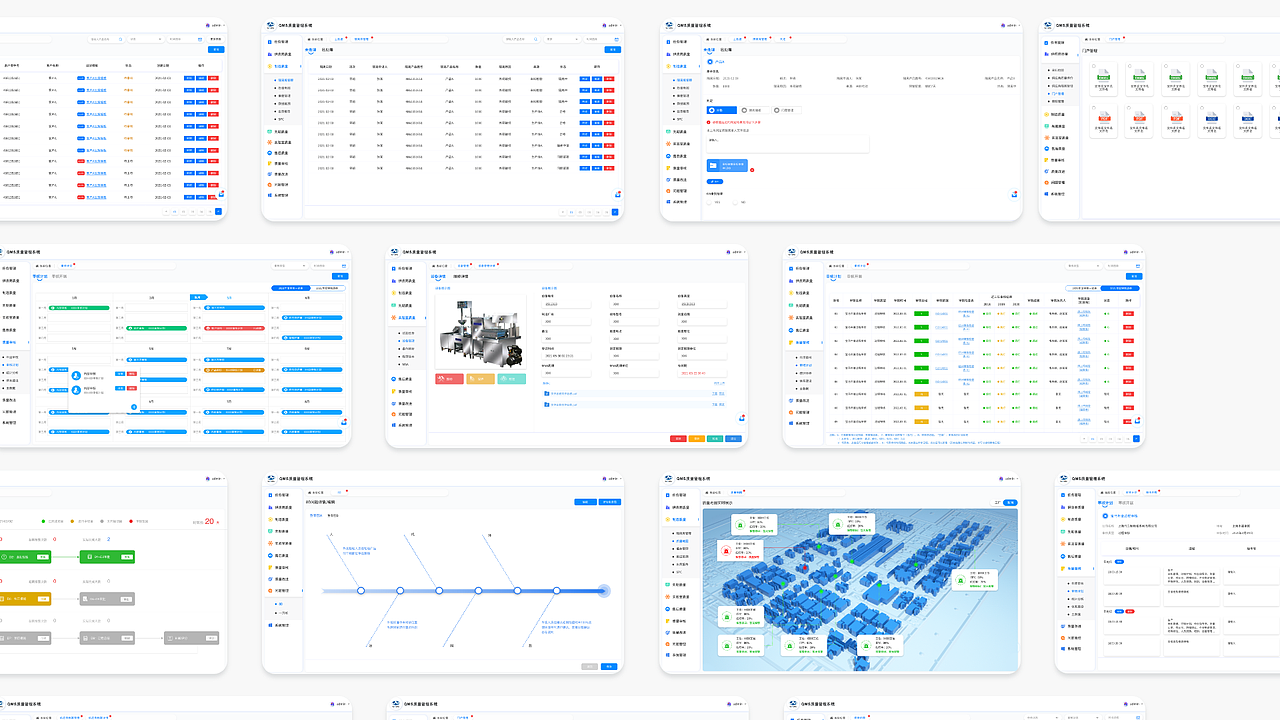
Task: Open the third green spreadsheet file icon
Action: point(1176,75)
